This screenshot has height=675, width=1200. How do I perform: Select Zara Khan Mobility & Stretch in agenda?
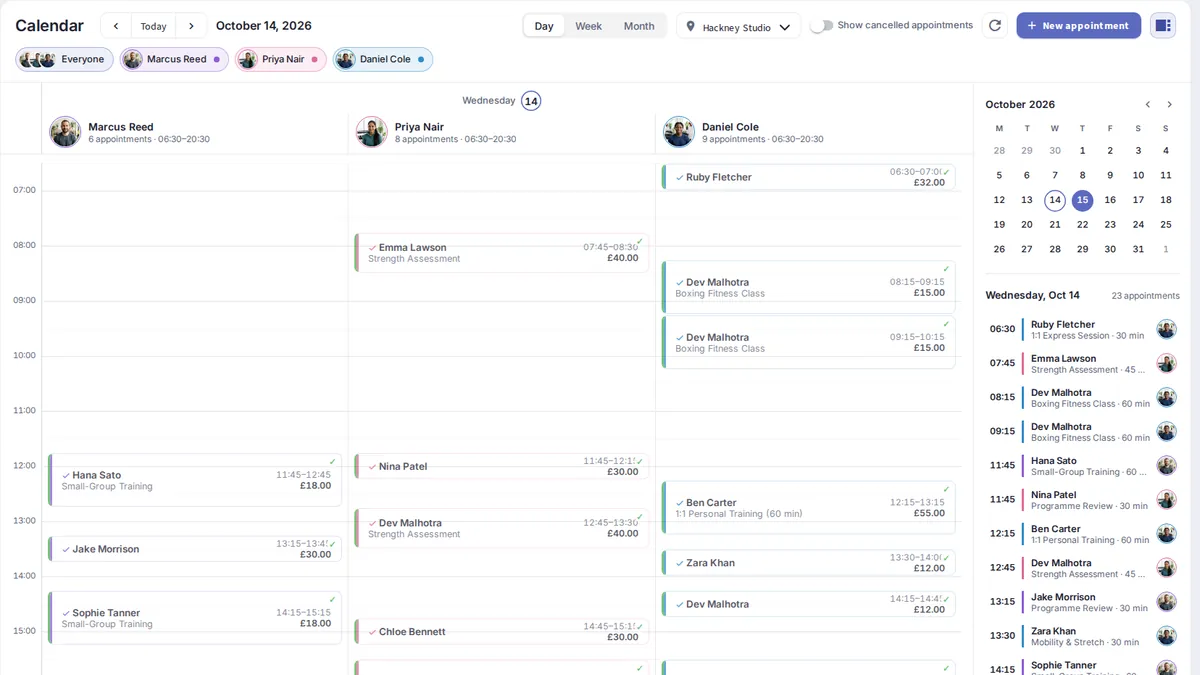tap(1082, 636)
